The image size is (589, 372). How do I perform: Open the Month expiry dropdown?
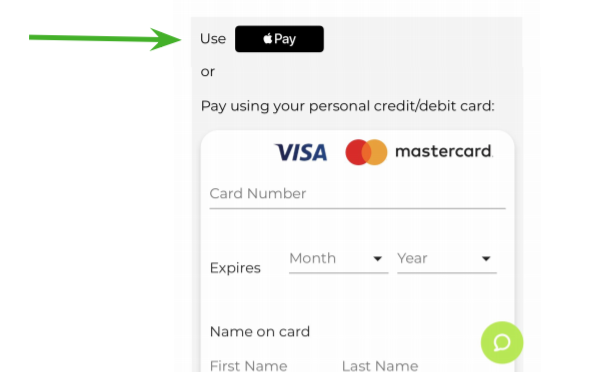coord(338,259)
